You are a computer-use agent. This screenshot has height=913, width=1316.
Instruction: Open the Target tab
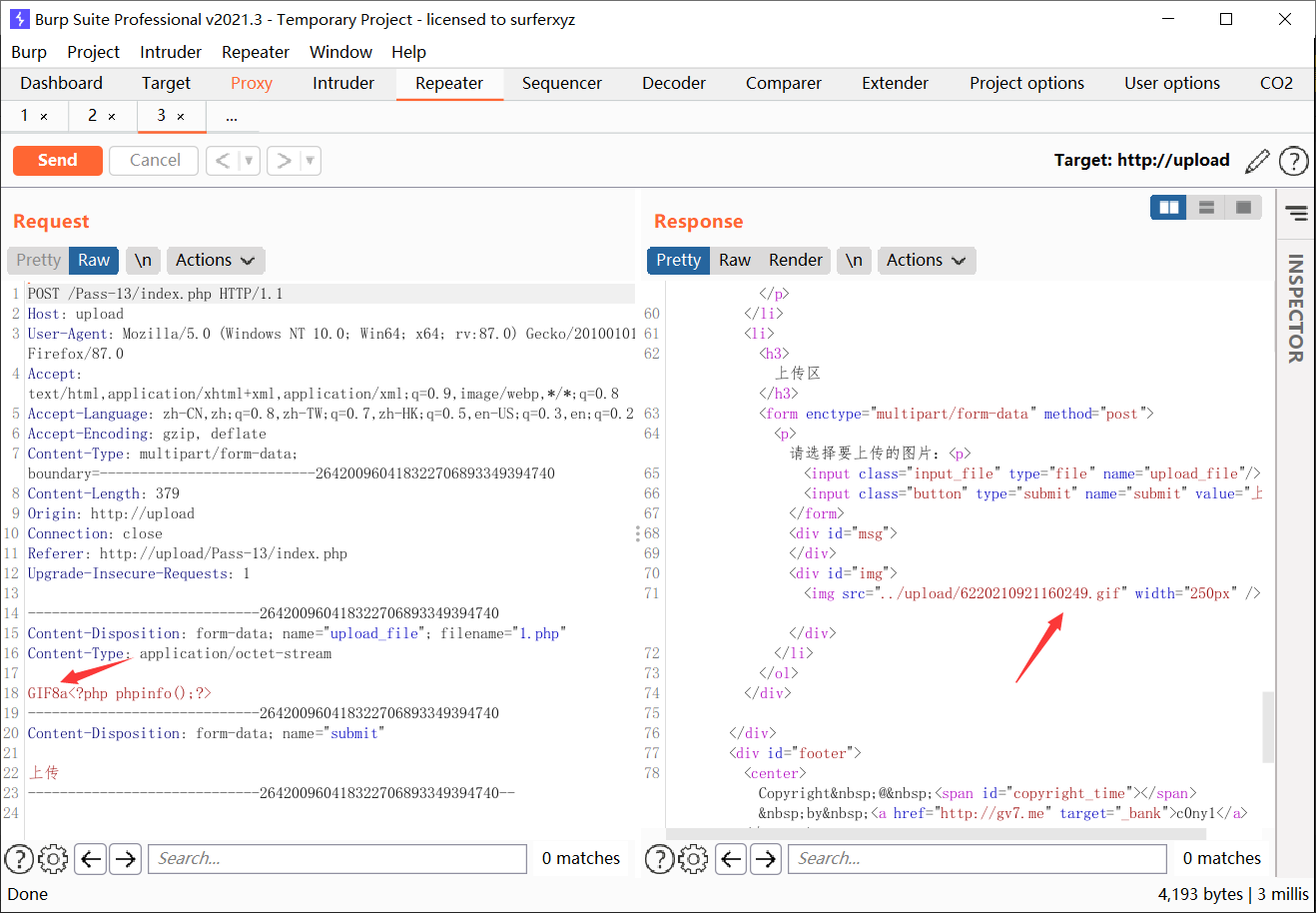pos(166,83)
